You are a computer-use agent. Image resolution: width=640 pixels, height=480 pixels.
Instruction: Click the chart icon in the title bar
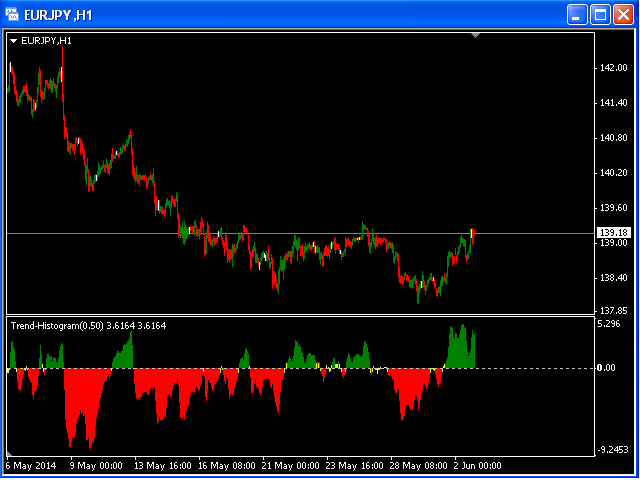point(12,15)
